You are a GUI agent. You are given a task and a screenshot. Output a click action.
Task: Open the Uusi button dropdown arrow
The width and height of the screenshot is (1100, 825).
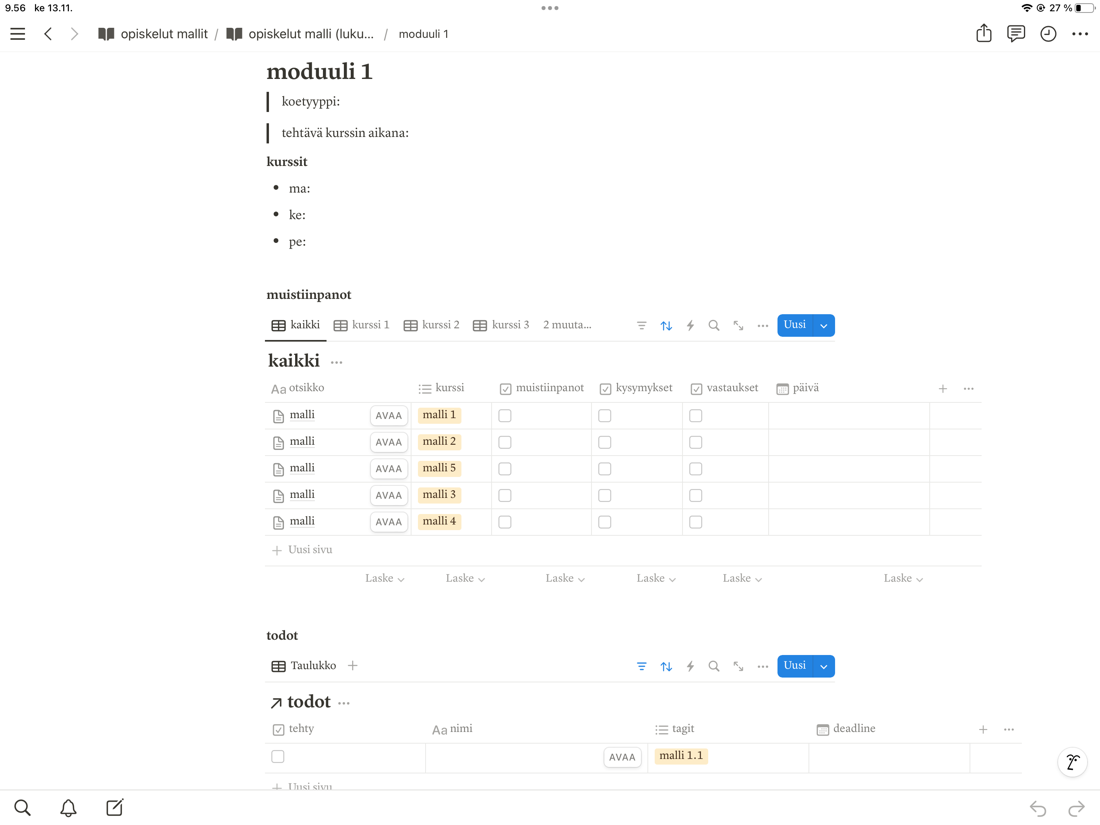click(x=823, y=325)
